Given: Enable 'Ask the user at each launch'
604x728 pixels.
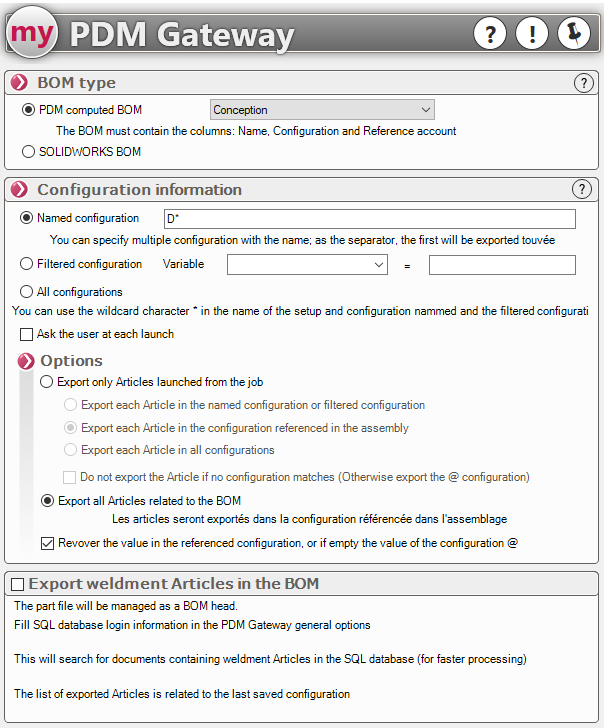Looking at the screenshot, I should [27, 334].
